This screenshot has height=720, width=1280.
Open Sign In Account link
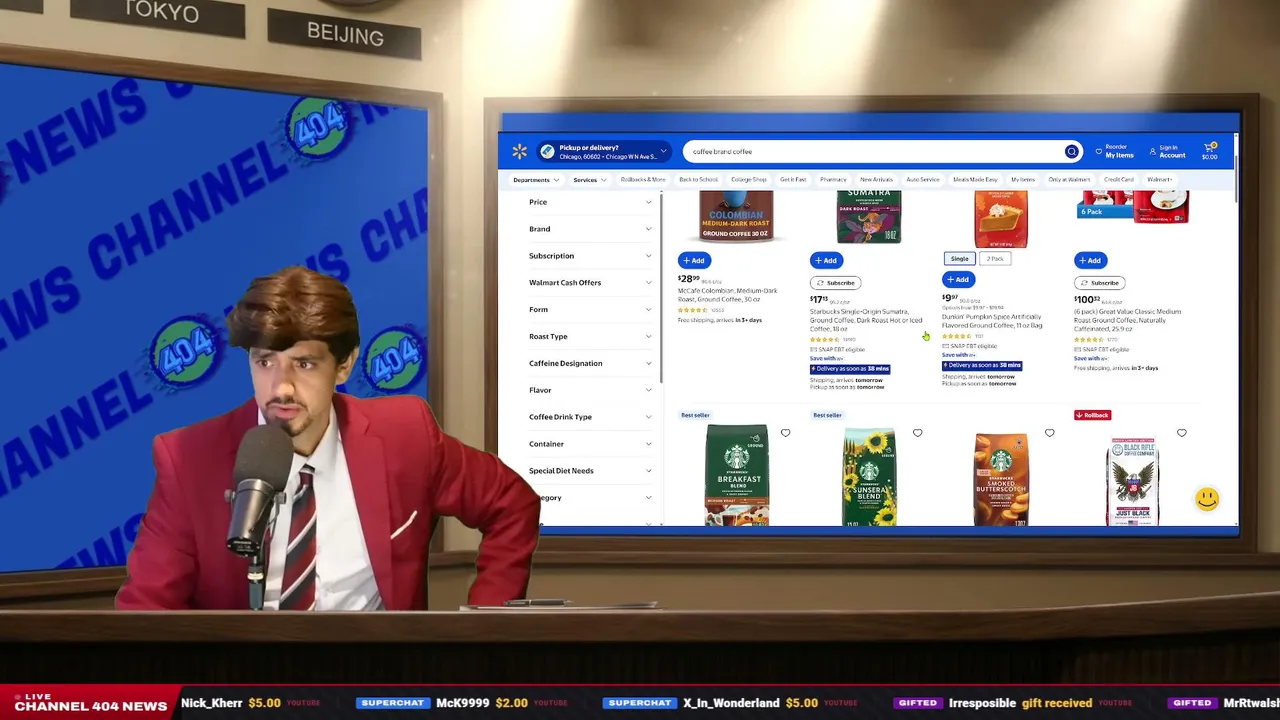coord(1168,152)
